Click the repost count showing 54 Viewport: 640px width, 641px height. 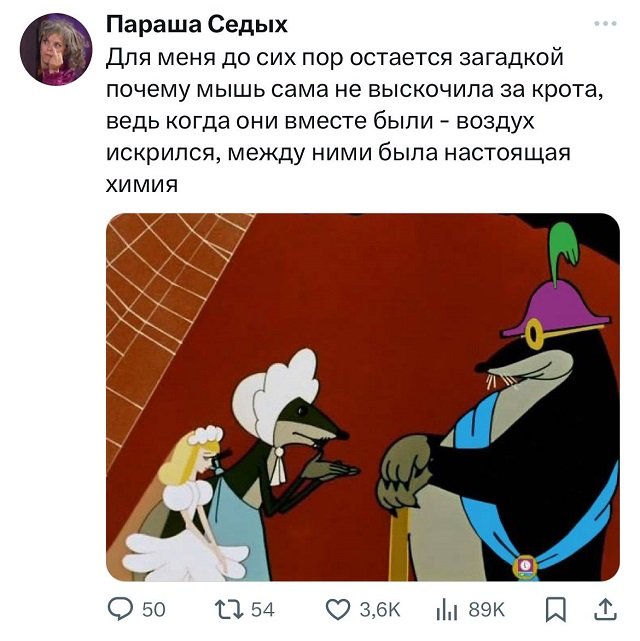click(262, 610)
